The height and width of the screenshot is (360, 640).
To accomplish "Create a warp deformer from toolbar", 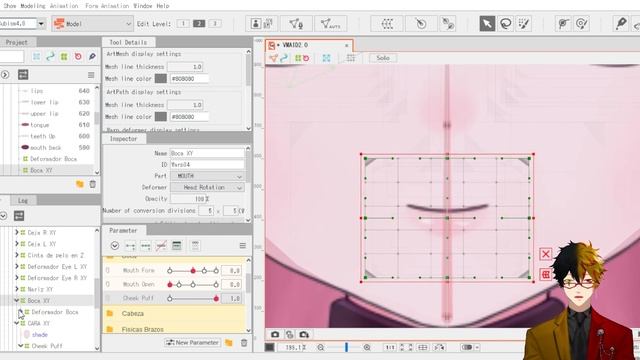I will coord(387,24).
